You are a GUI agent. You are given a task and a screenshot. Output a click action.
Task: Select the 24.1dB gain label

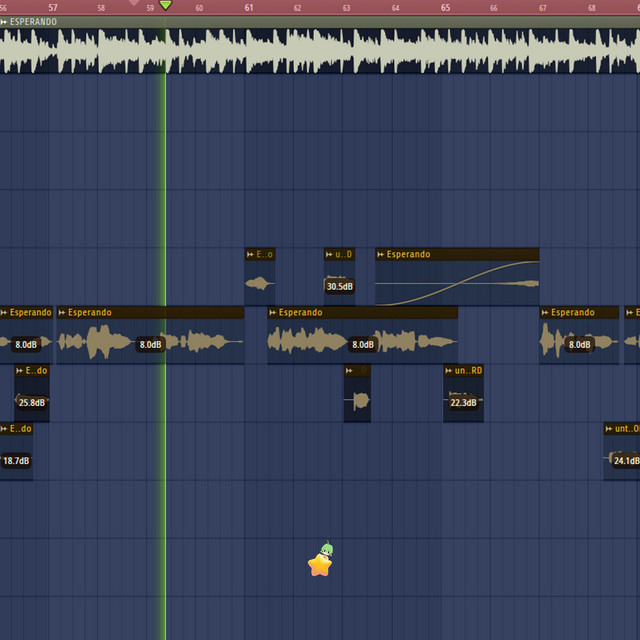626,461
